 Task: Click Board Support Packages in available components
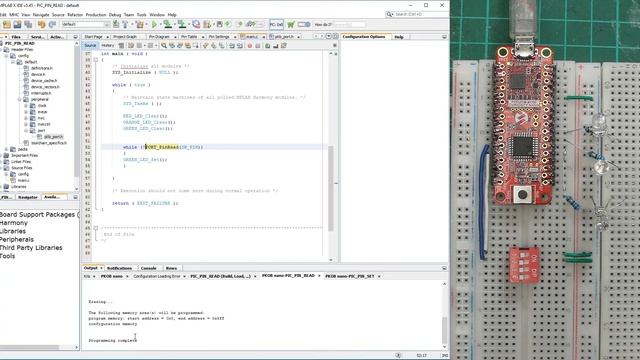coord(38,214)
